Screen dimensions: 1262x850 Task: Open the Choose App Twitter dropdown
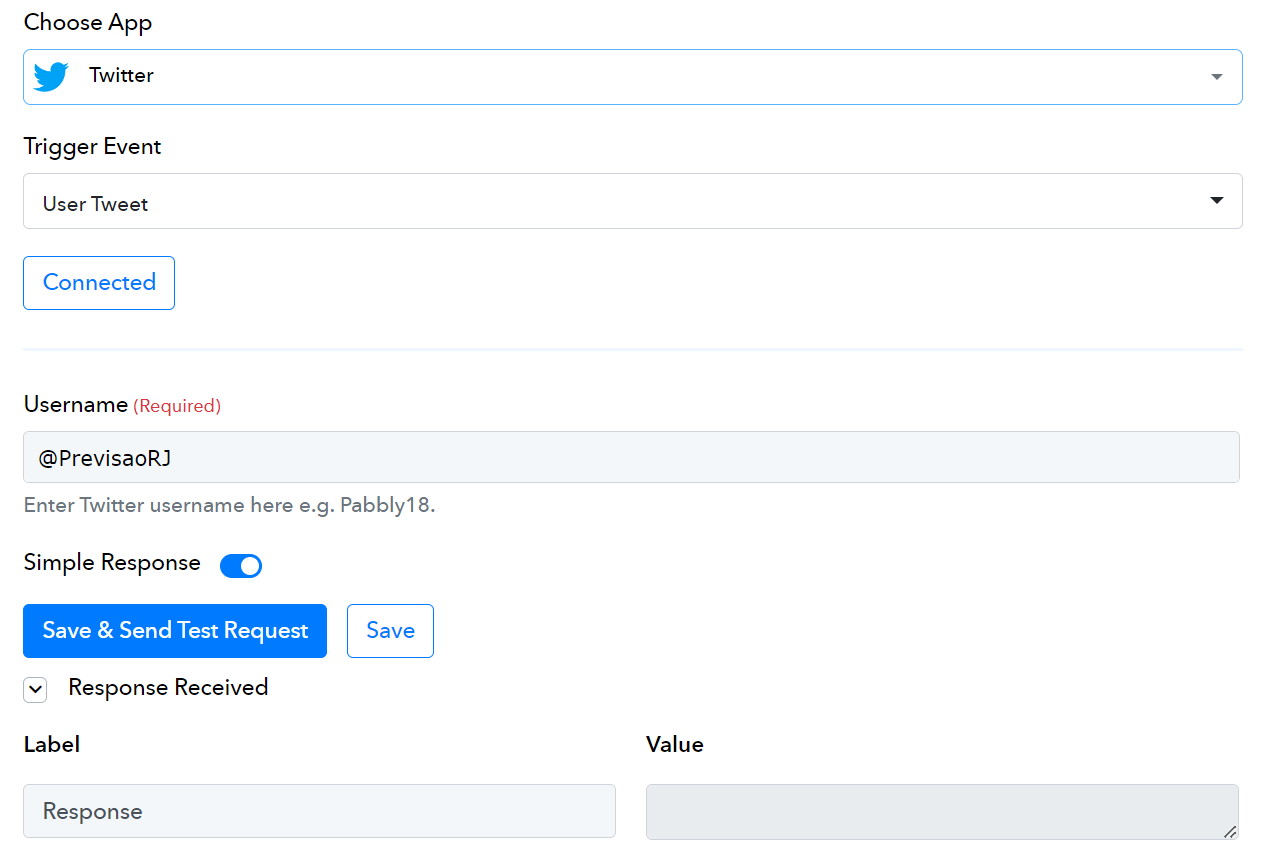[x=632, y=77]
